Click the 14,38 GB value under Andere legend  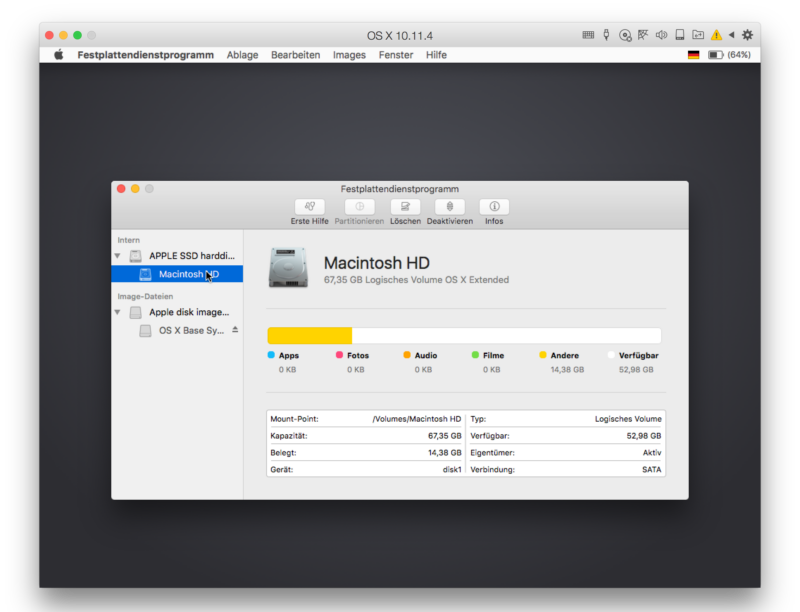click(567, 369)
